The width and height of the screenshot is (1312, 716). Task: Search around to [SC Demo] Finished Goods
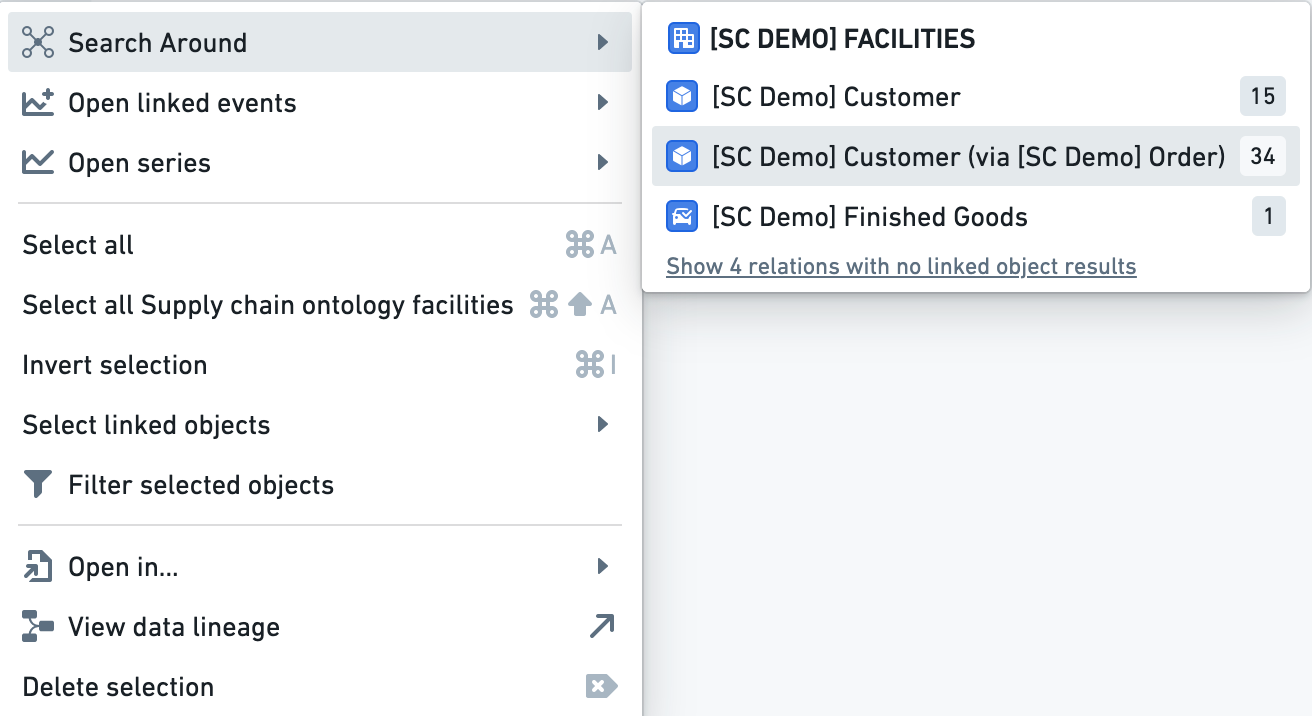point(976,217)
